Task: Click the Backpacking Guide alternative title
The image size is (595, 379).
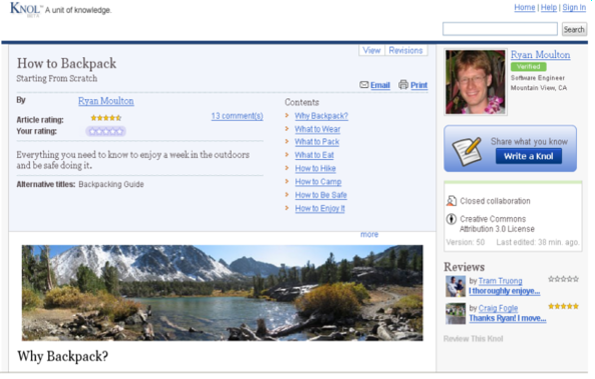Action: pos(111,184)
